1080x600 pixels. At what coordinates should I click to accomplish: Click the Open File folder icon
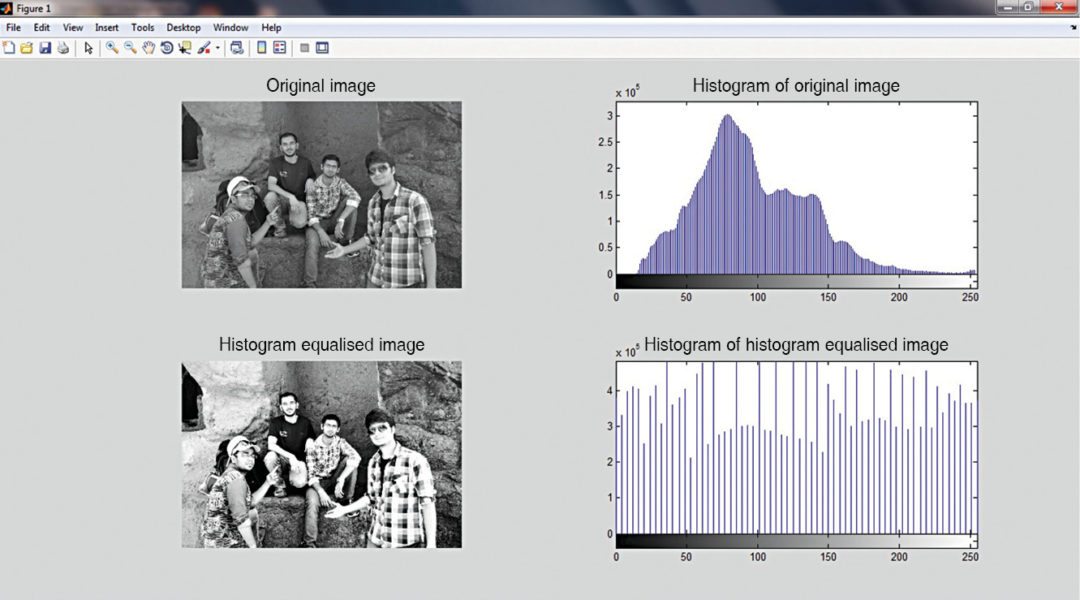27,47
